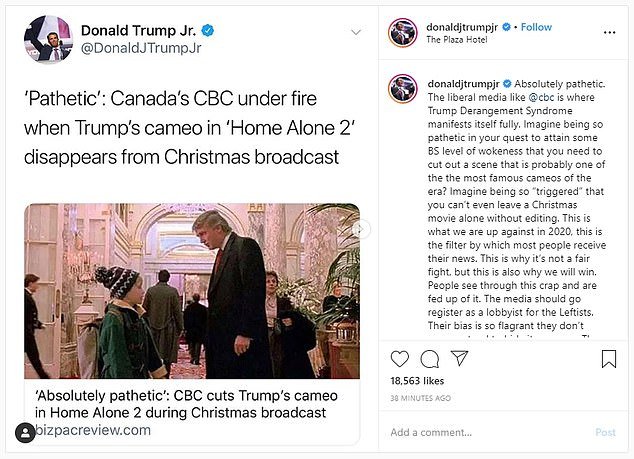Expand the tweet options chevron
Viewport: 634px width, 459px height.
pos(355,32)
